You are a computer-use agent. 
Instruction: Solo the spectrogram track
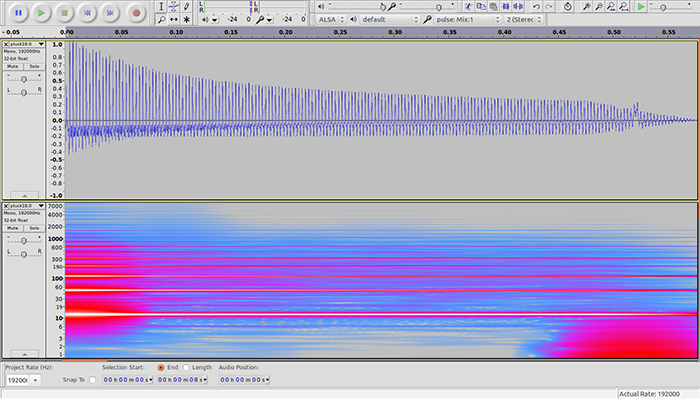tap(34, 228)
